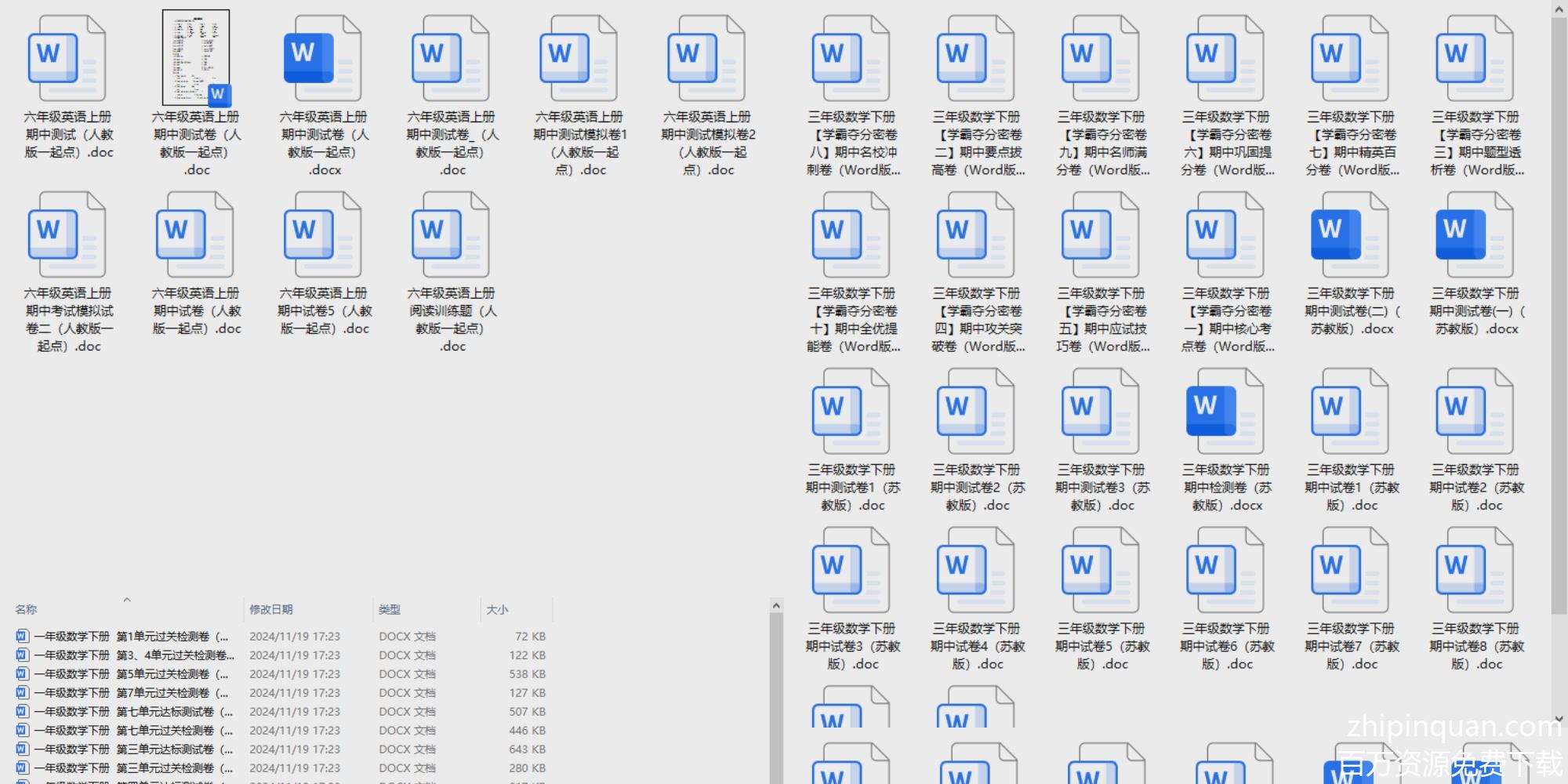Click the up arrow of the right panel scrollbar
1568x784 pixels.
coord(1559,8)
